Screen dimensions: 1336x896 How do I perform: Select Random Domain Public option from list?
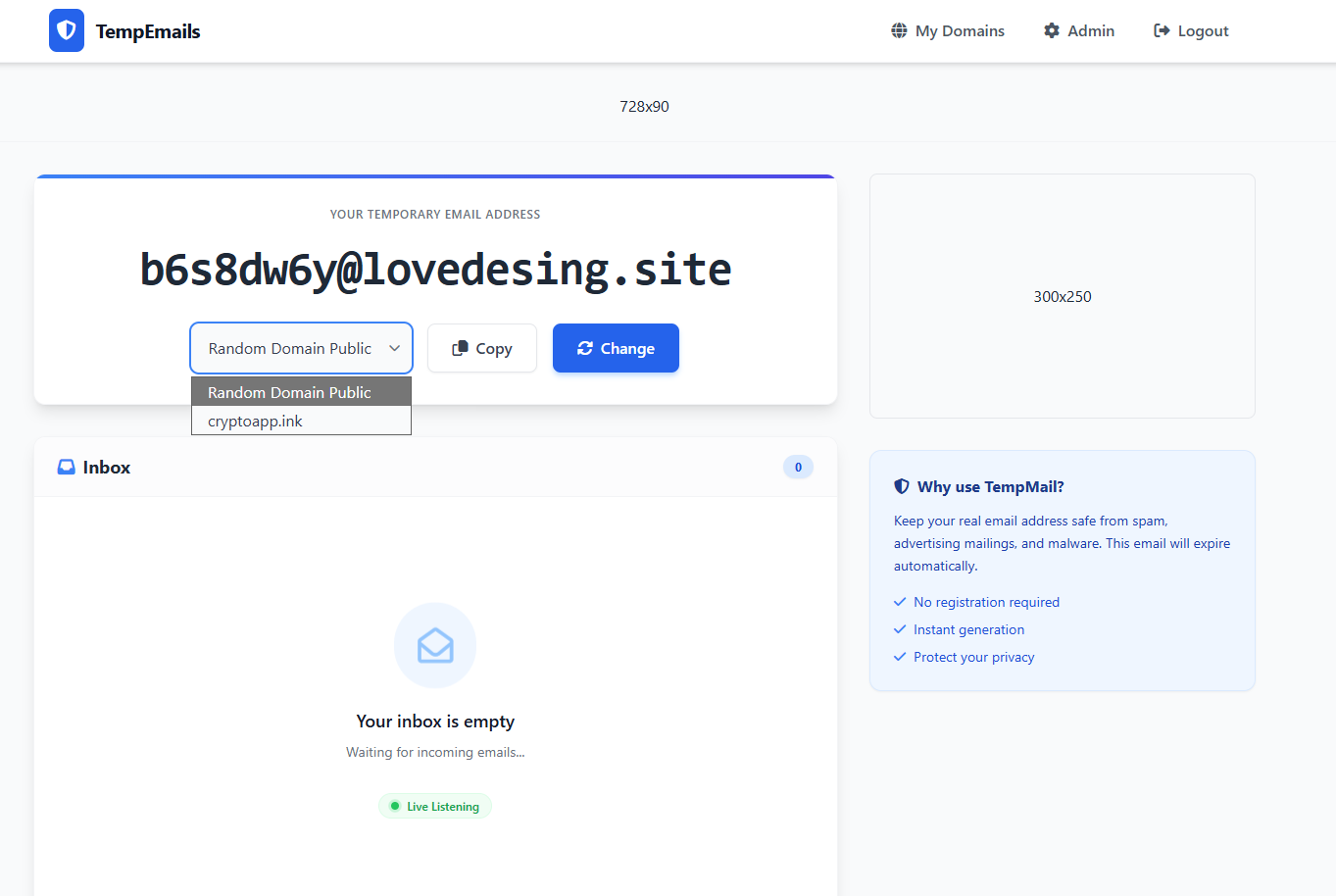pos(290,392)
